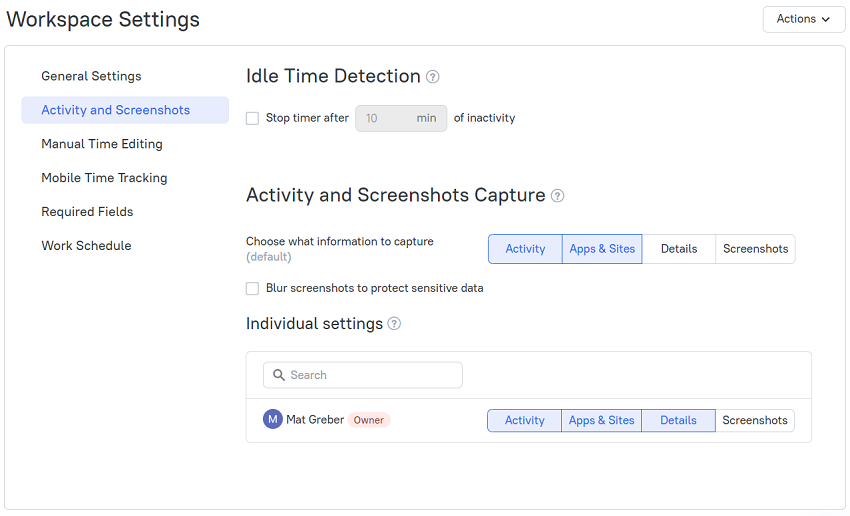Click the "(default)" label
Image resolution: width=850 pixels, height=516 pixels.
point(268,256)
